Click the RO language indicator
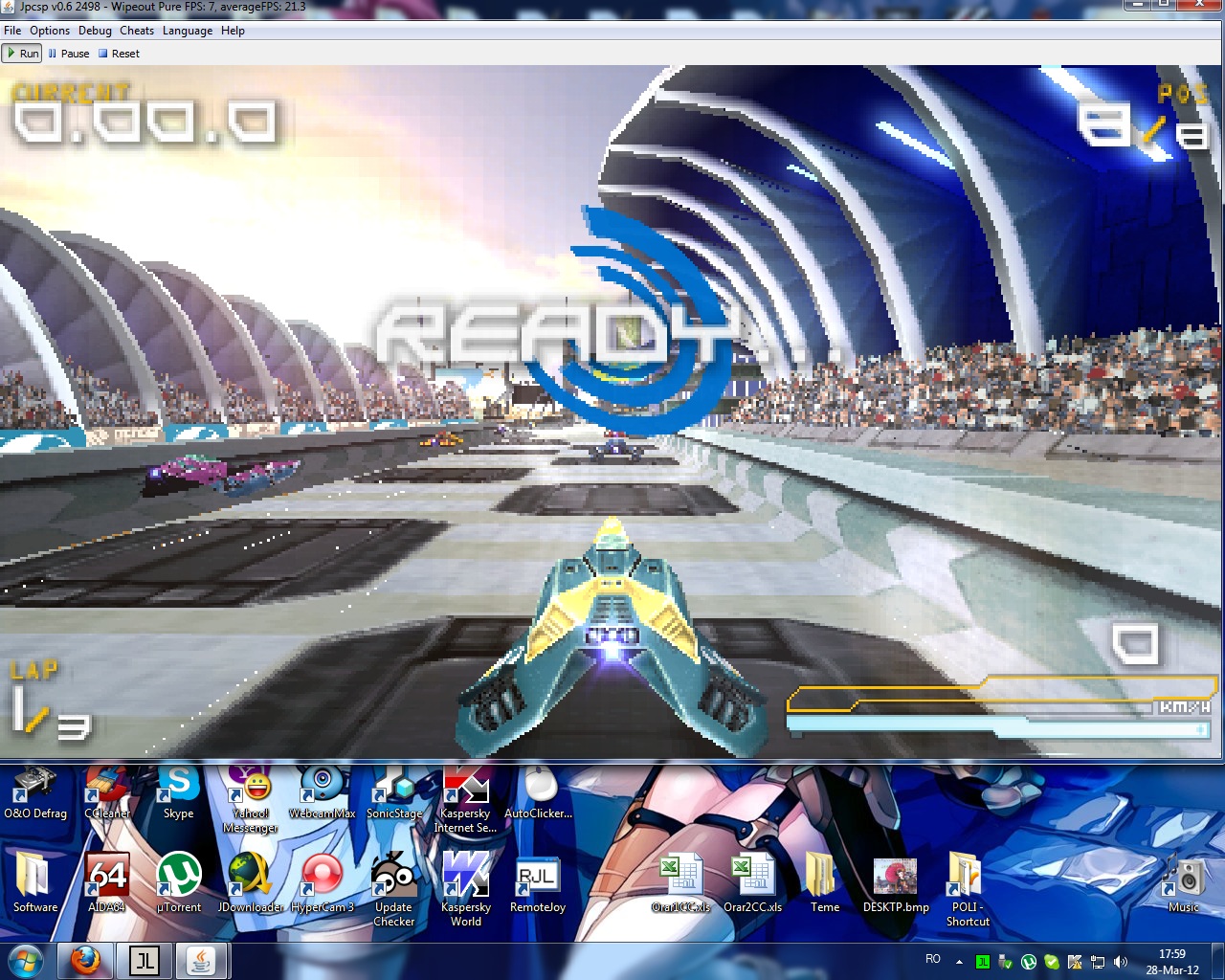Screen dimensions: 1225x980 pyautogui.click(x=933, y=959)
